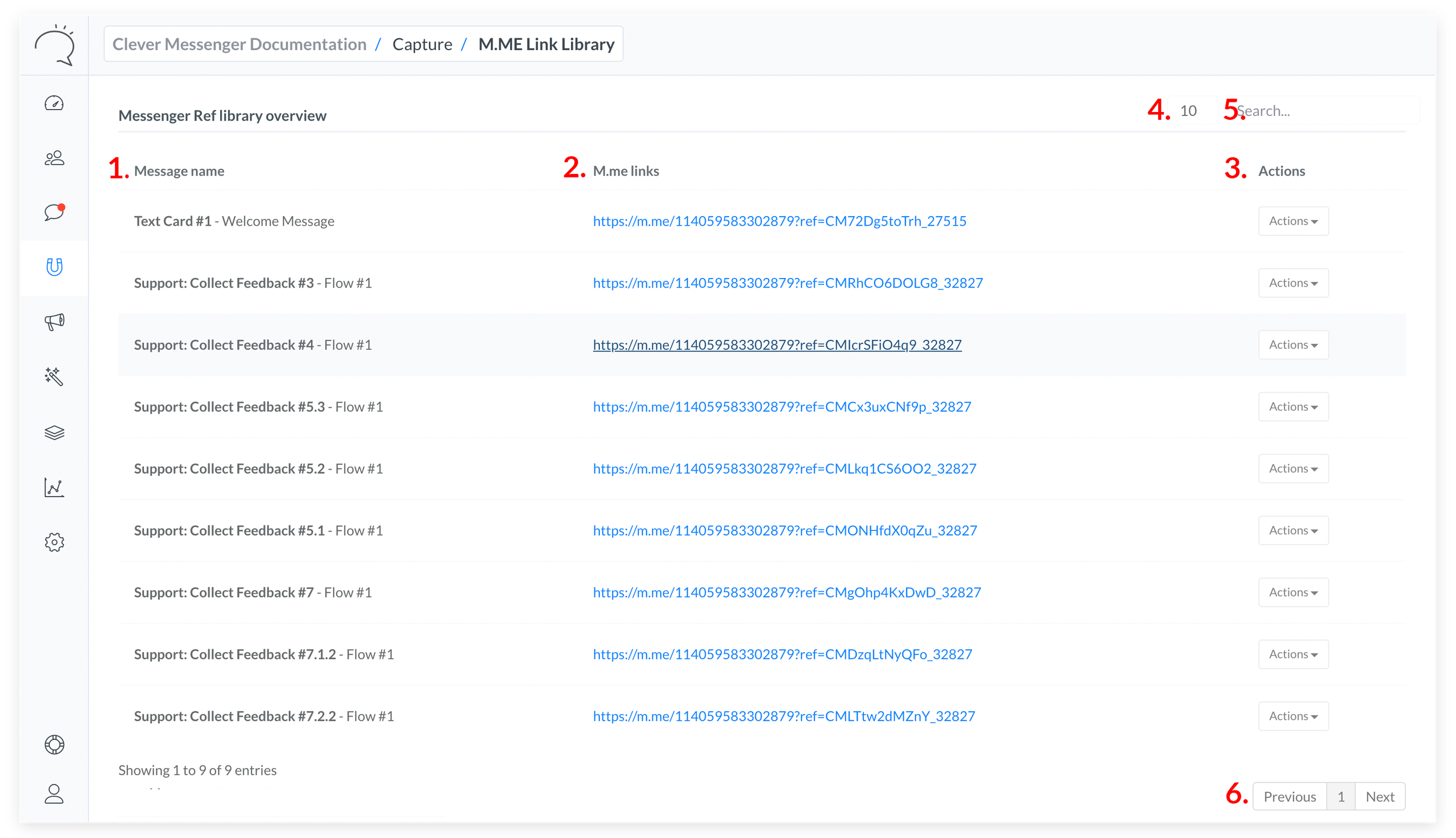Image resolution: width=1456 pixels, height=838 pixels.
Task: Open the settings gear icon
Action: 54,542
